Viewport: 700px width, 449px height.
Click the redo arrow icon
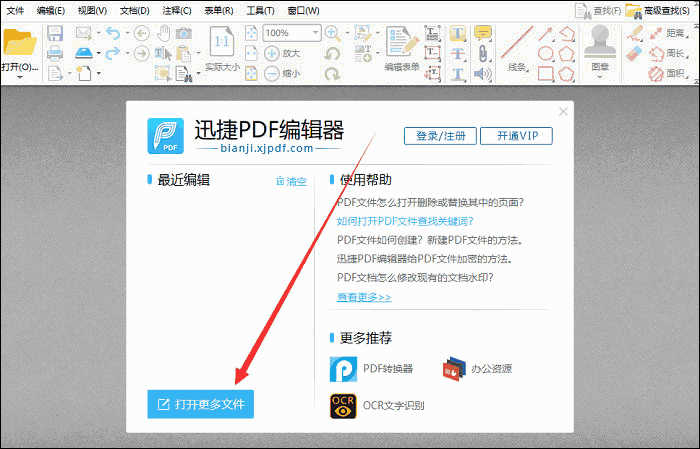point(113,53)
